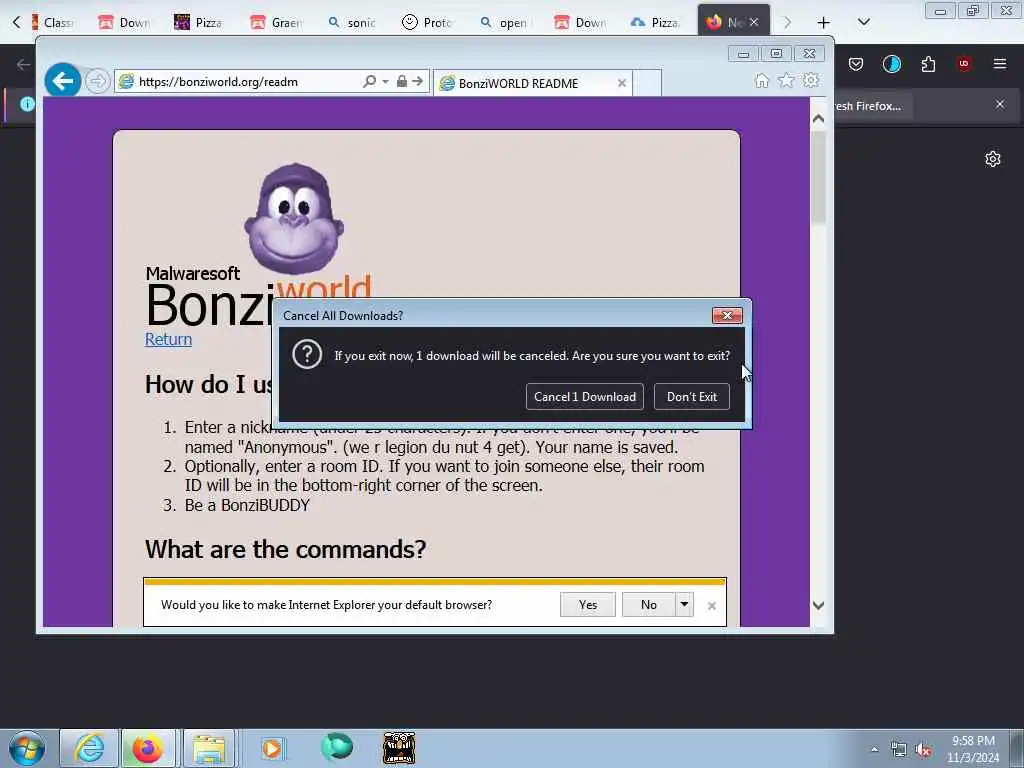Screen dimensions: 1024x768
Task: Open a new Firefox tab with plus
Action: [823, 22]
